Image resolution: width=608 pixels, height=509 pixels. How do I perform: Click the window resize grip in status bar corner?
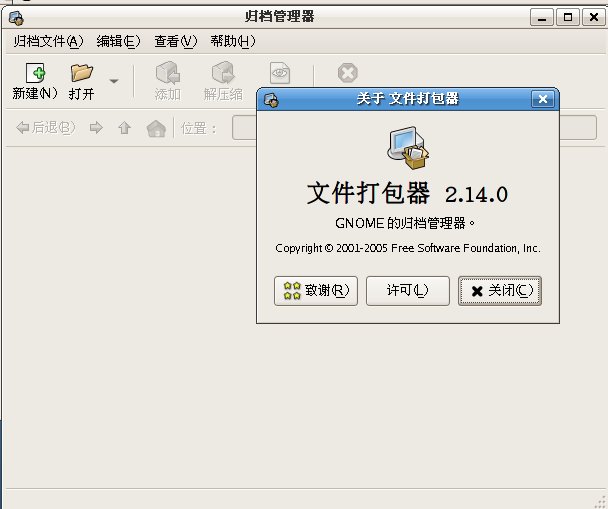tap(600, 502)
